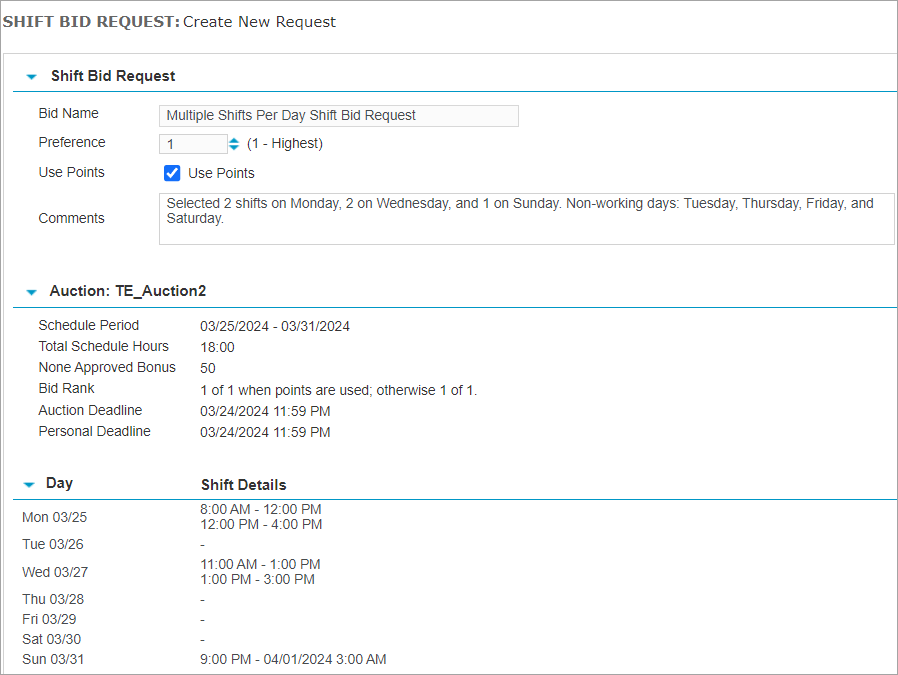Select the Preference value field

click(x=193, y=143)
